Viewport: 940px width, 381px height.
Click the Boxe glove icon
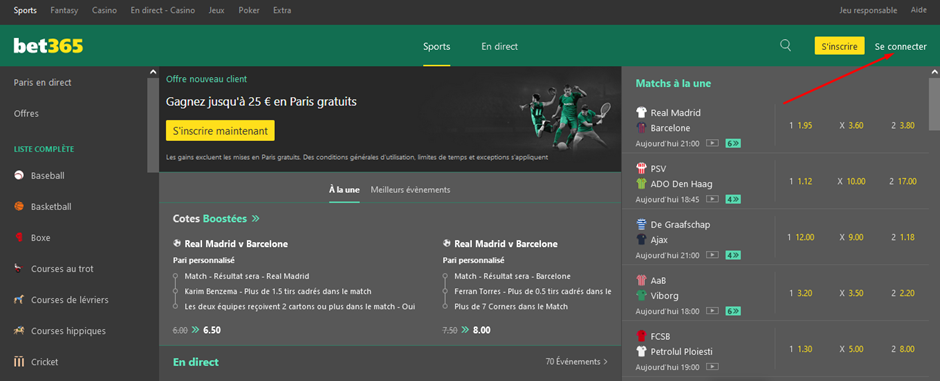[19, 238]
